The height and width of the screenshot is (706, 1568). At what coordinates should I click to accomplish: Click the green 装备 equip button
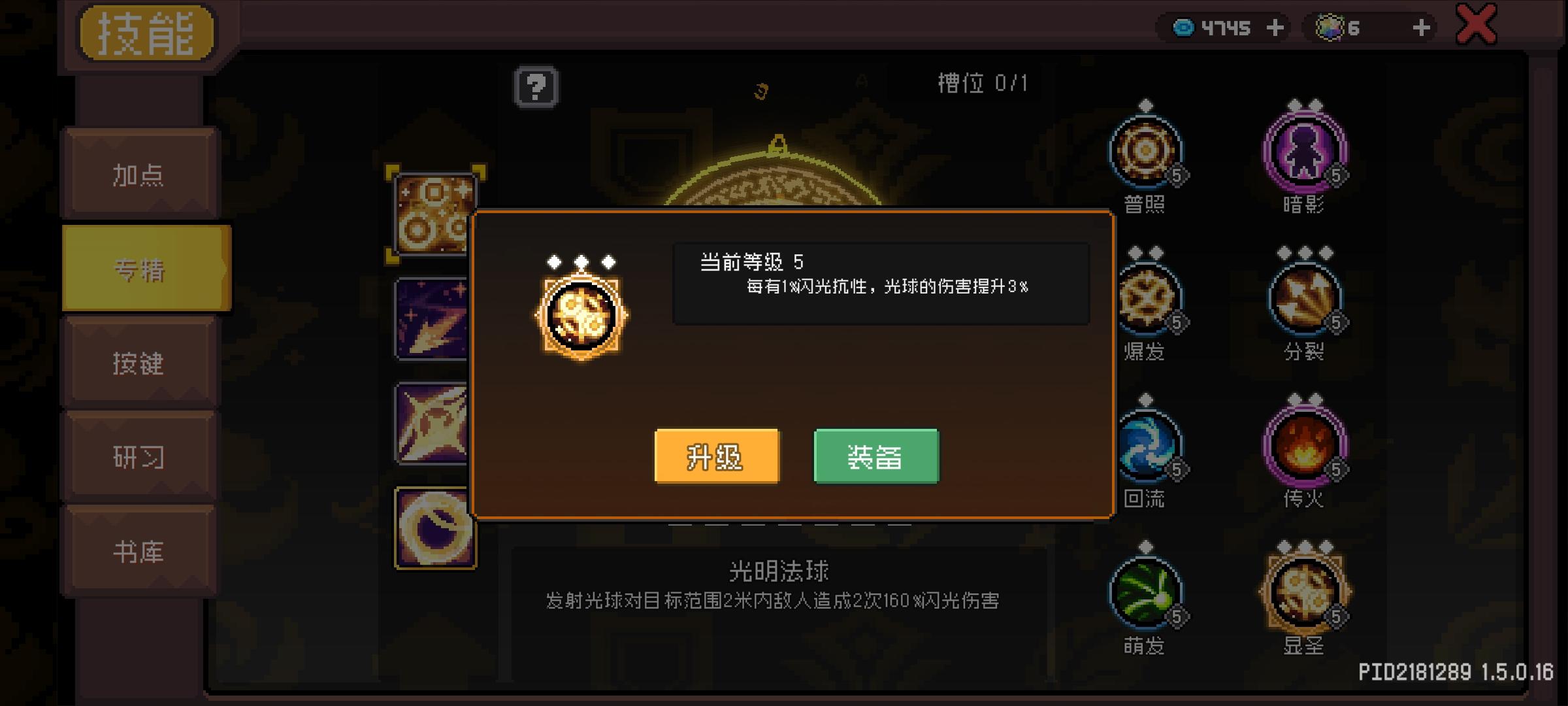coord(876,456)
